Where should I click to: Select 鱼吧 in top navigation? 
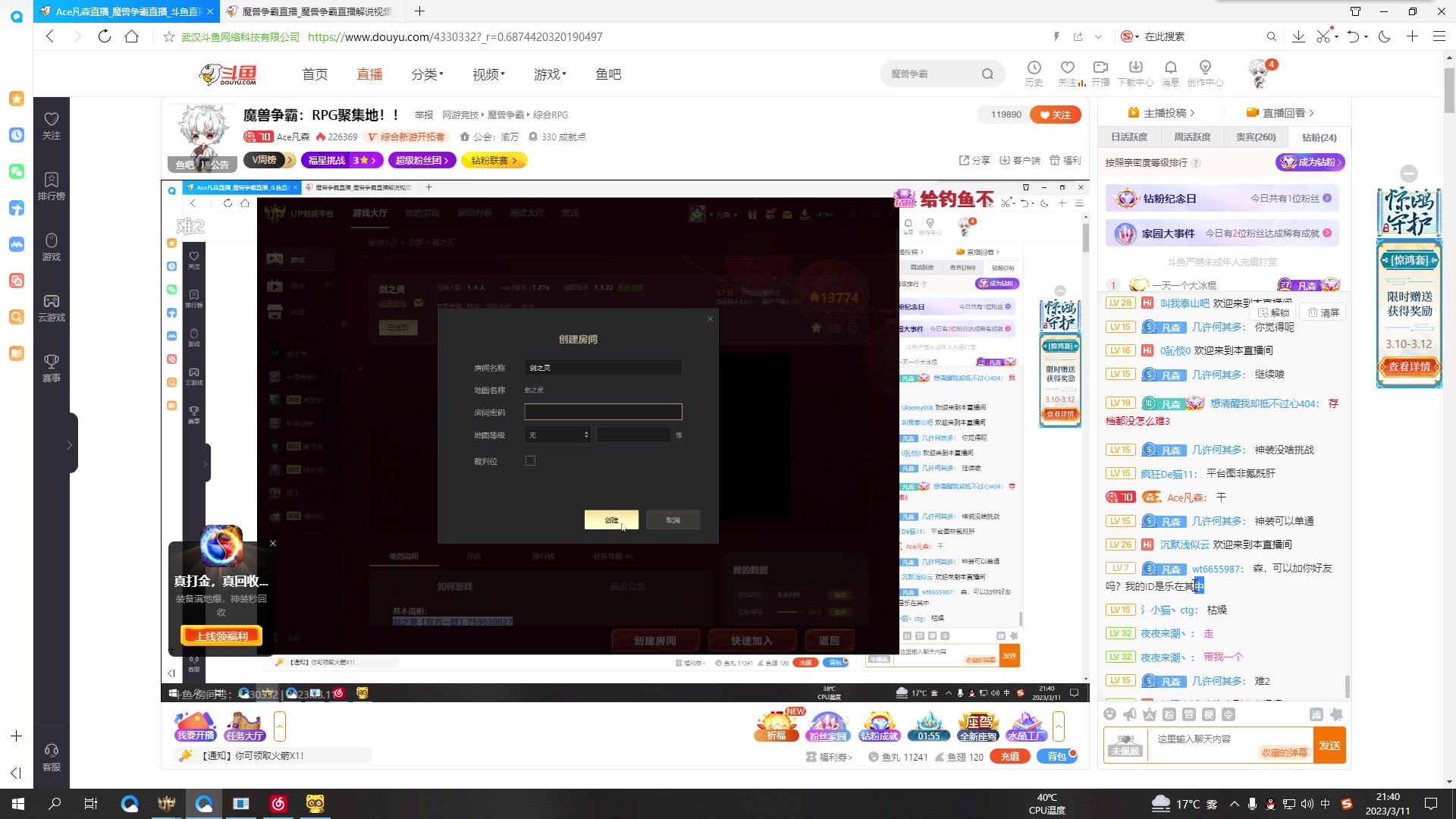(608, 74)
